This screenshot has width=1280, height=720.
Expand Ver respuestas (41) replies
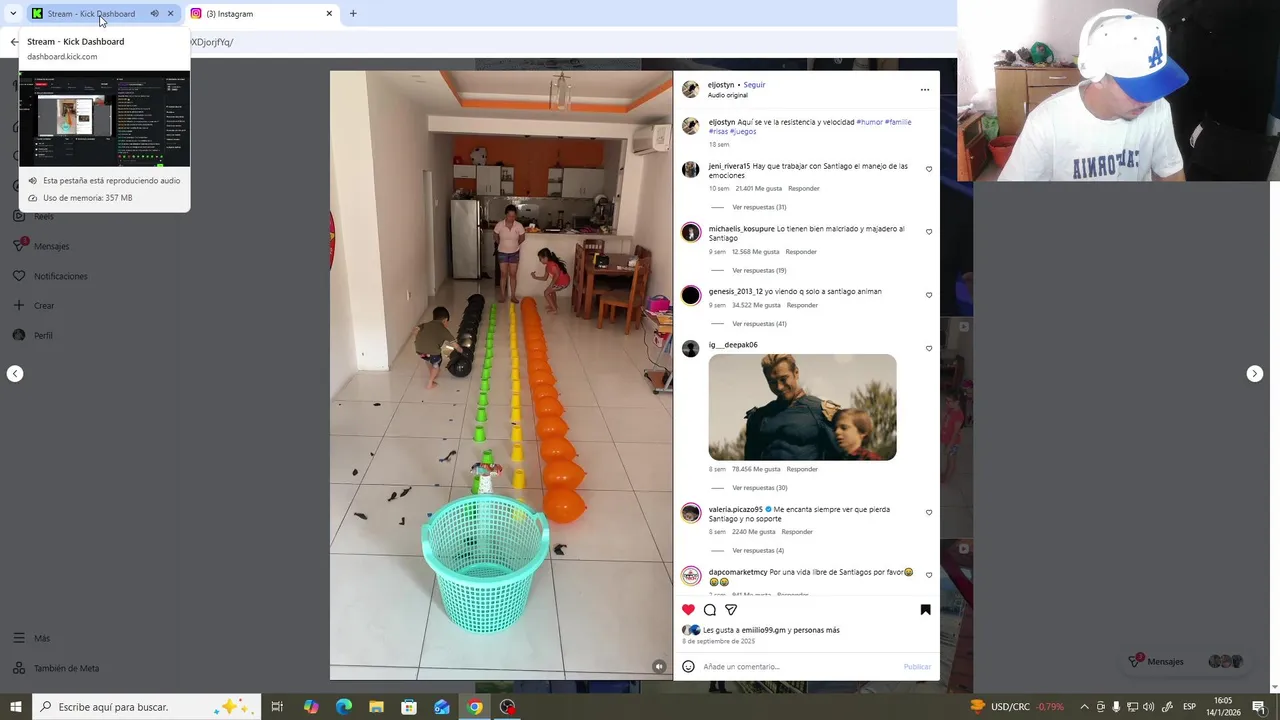tap(759, 324)
